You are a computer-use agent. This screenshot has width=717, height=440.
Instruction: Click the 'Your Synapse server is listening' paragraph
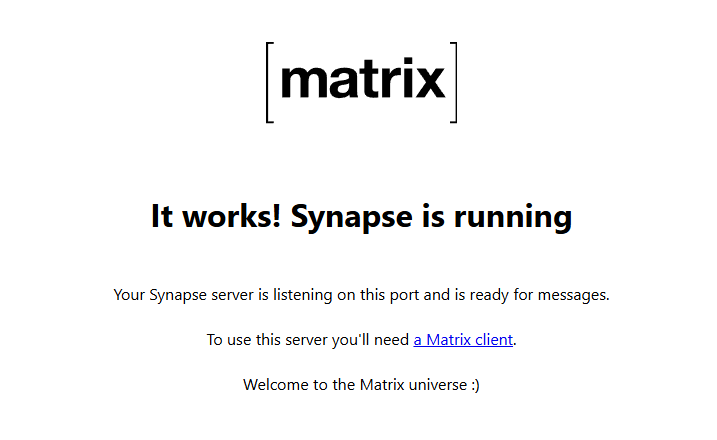pyautogui.click(x=361, y=295)
